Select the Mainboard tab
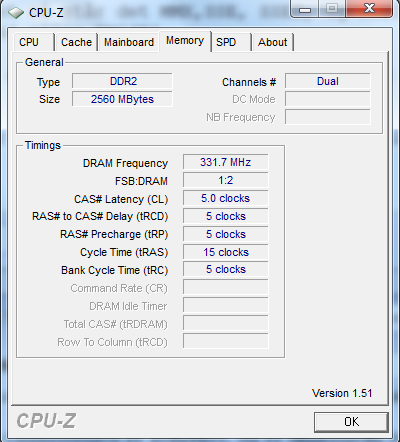Image resolution: width=400 pixels, height=442 pixels. coord(129,42)
